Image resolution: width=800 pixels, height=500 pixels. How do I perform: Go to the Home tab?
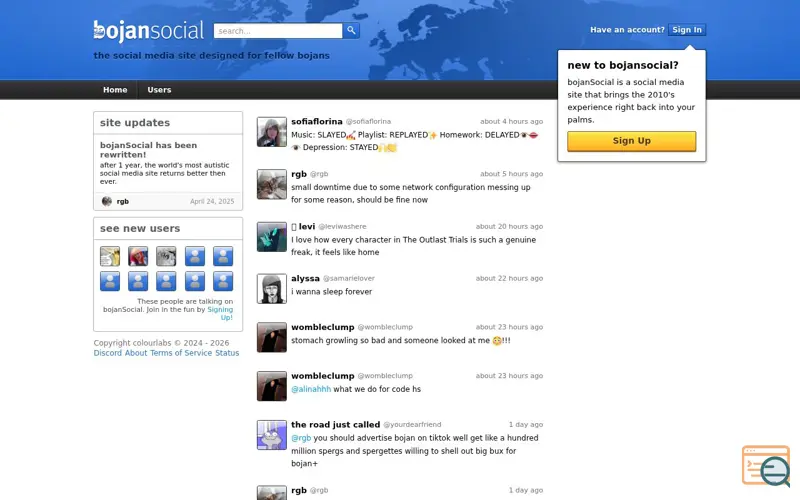(x=115, y=90)
